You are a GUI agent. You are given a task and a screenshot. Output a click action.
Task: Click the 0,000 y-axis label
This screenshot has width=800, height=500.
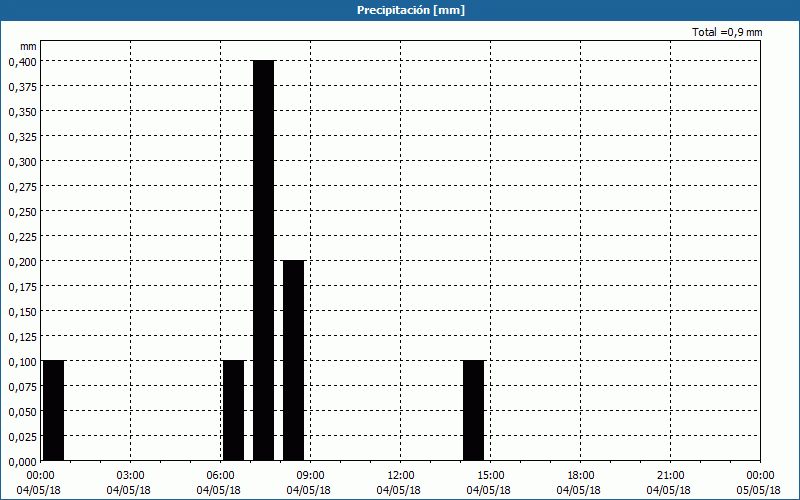click(22, 462)
